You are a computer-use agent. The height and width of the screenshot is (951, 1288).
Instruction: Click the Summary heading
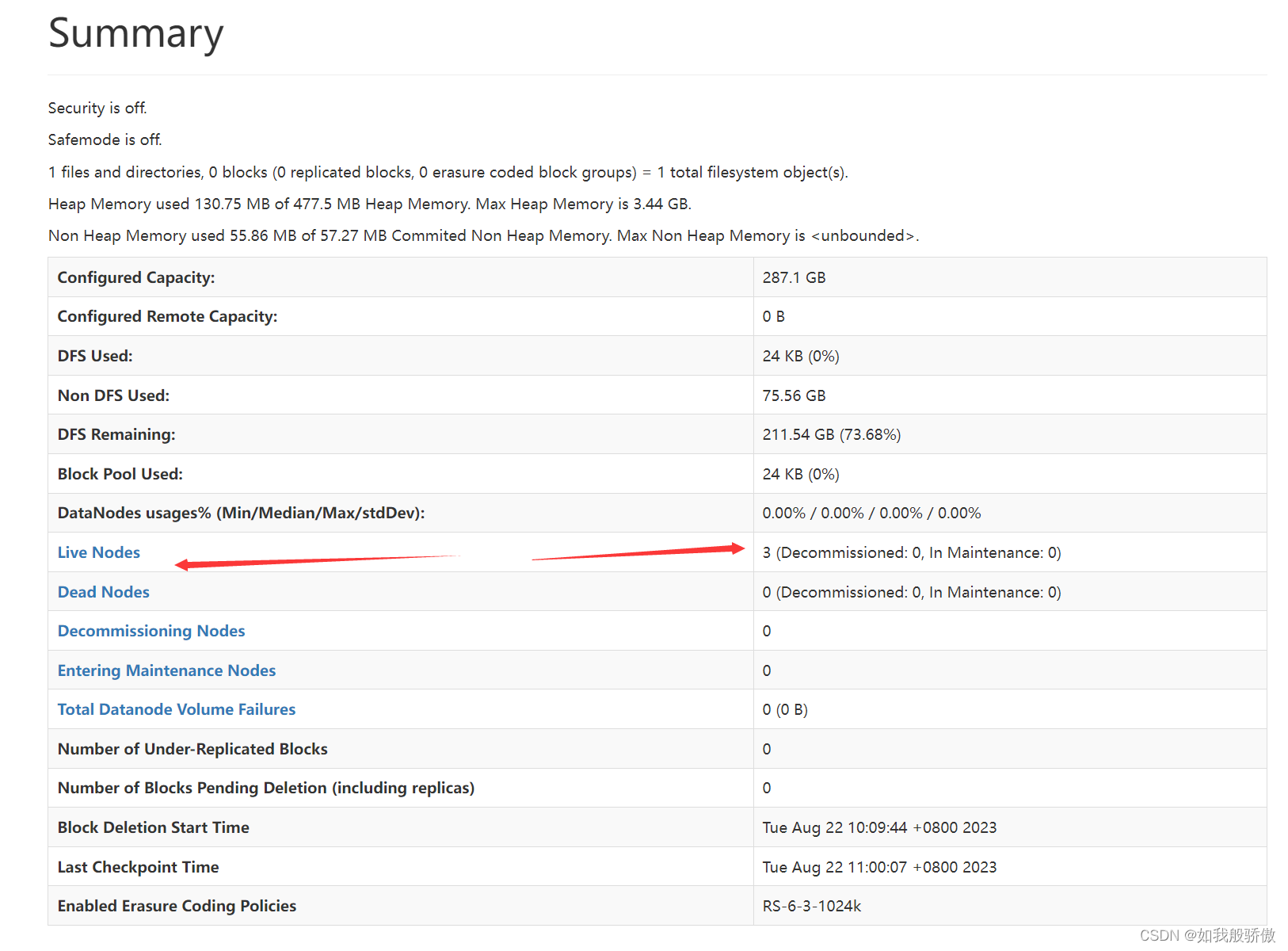click(x=136, y=34)
